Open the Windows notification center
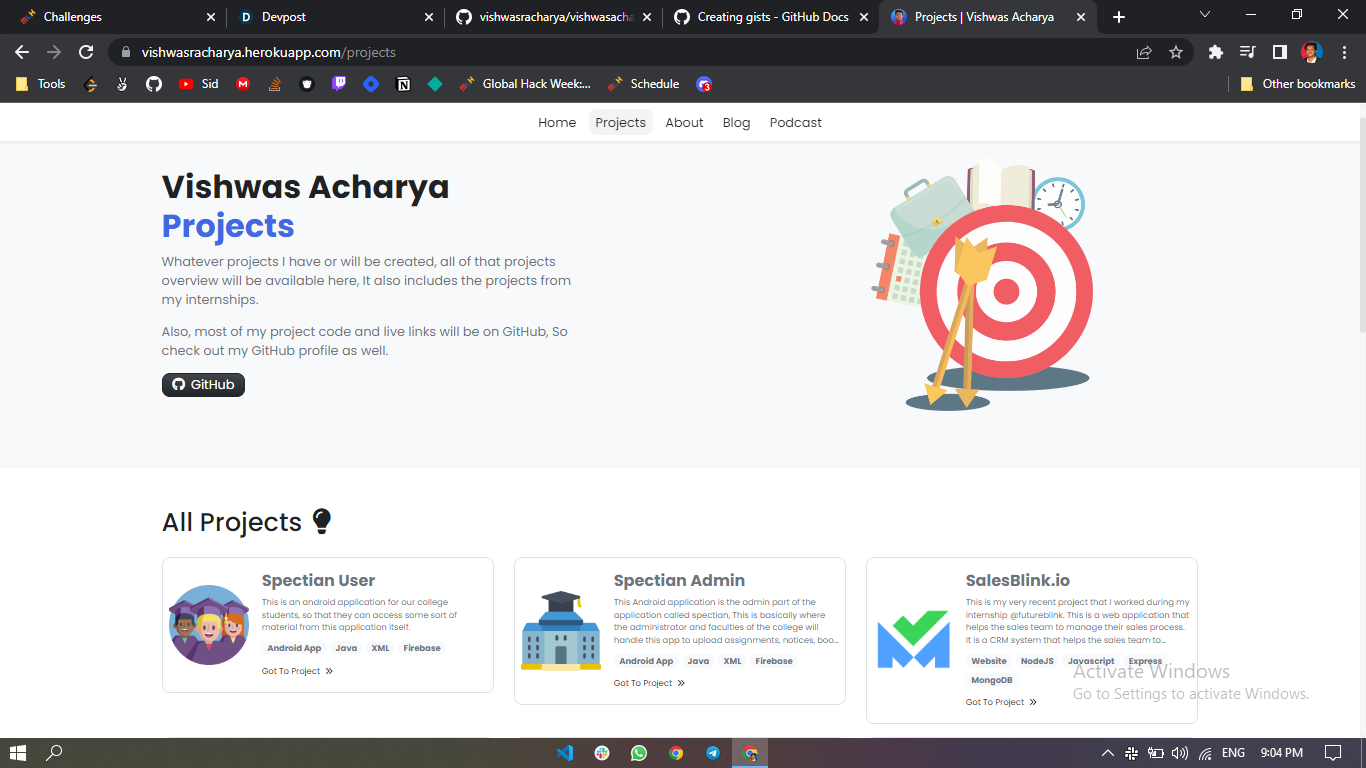 [x=1333, y=753]
